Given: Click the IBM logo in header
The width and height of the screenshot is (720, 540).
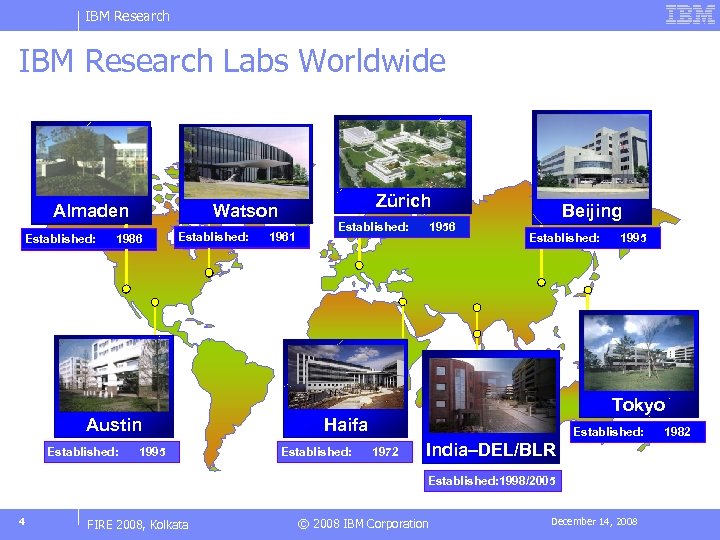Looking at the screenshot, I should (690, 14).
